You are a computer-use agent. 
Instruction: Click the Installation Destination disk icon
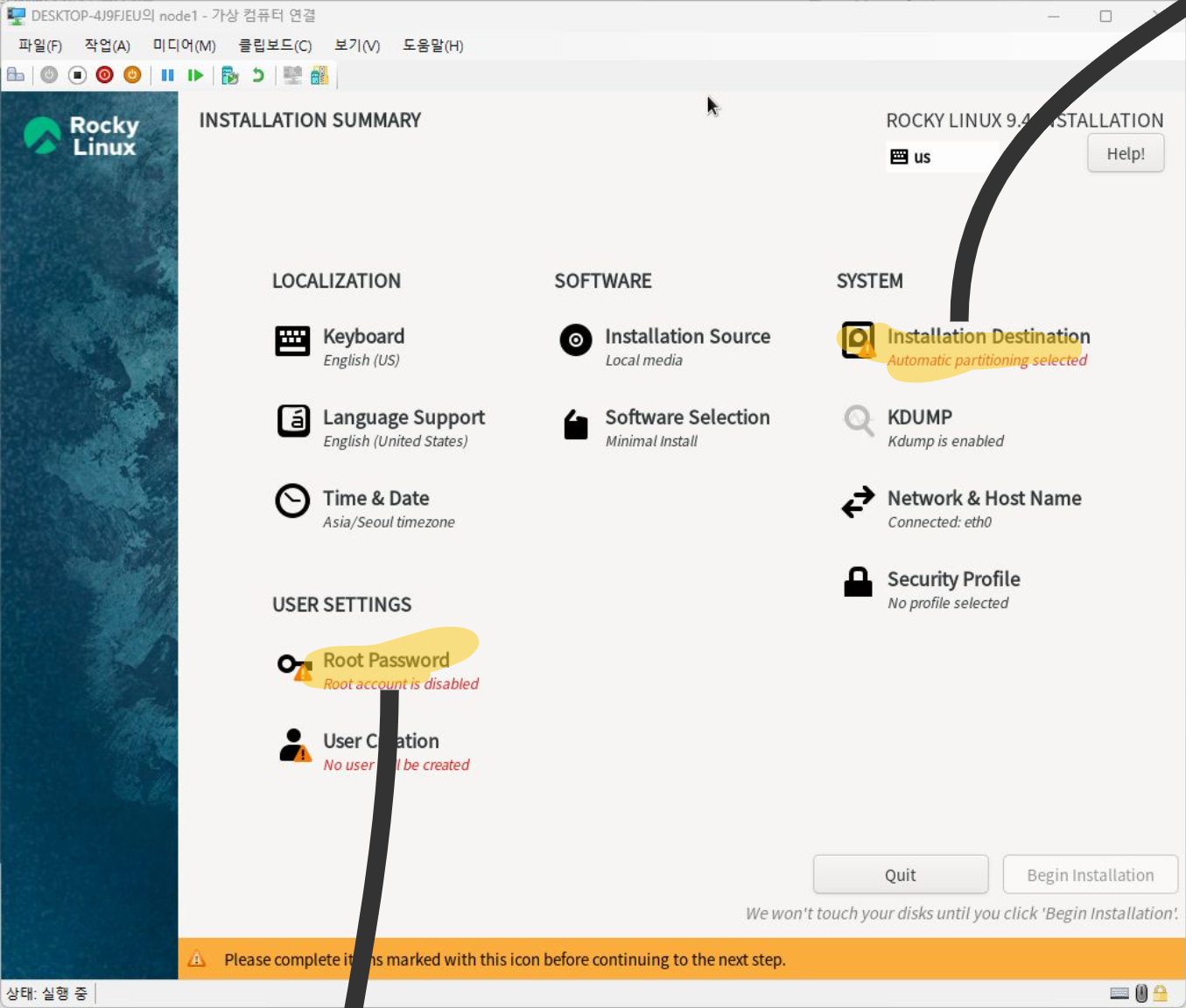pos(858,339)
